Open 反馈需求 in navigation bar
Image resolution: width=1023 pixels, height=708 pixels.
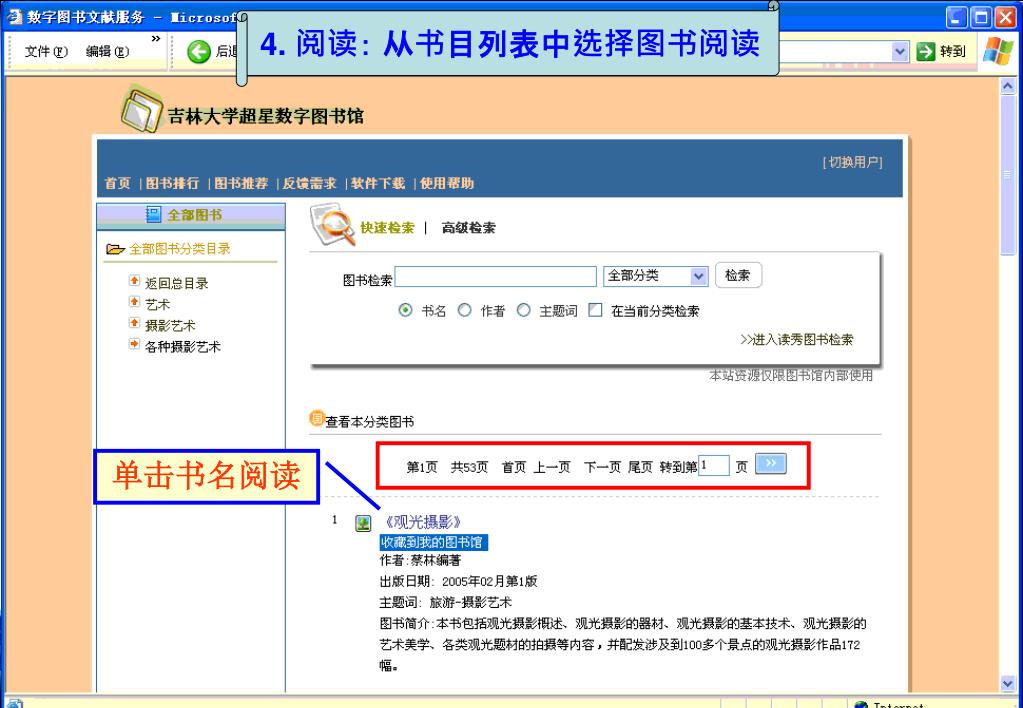(x=309, y=183)
